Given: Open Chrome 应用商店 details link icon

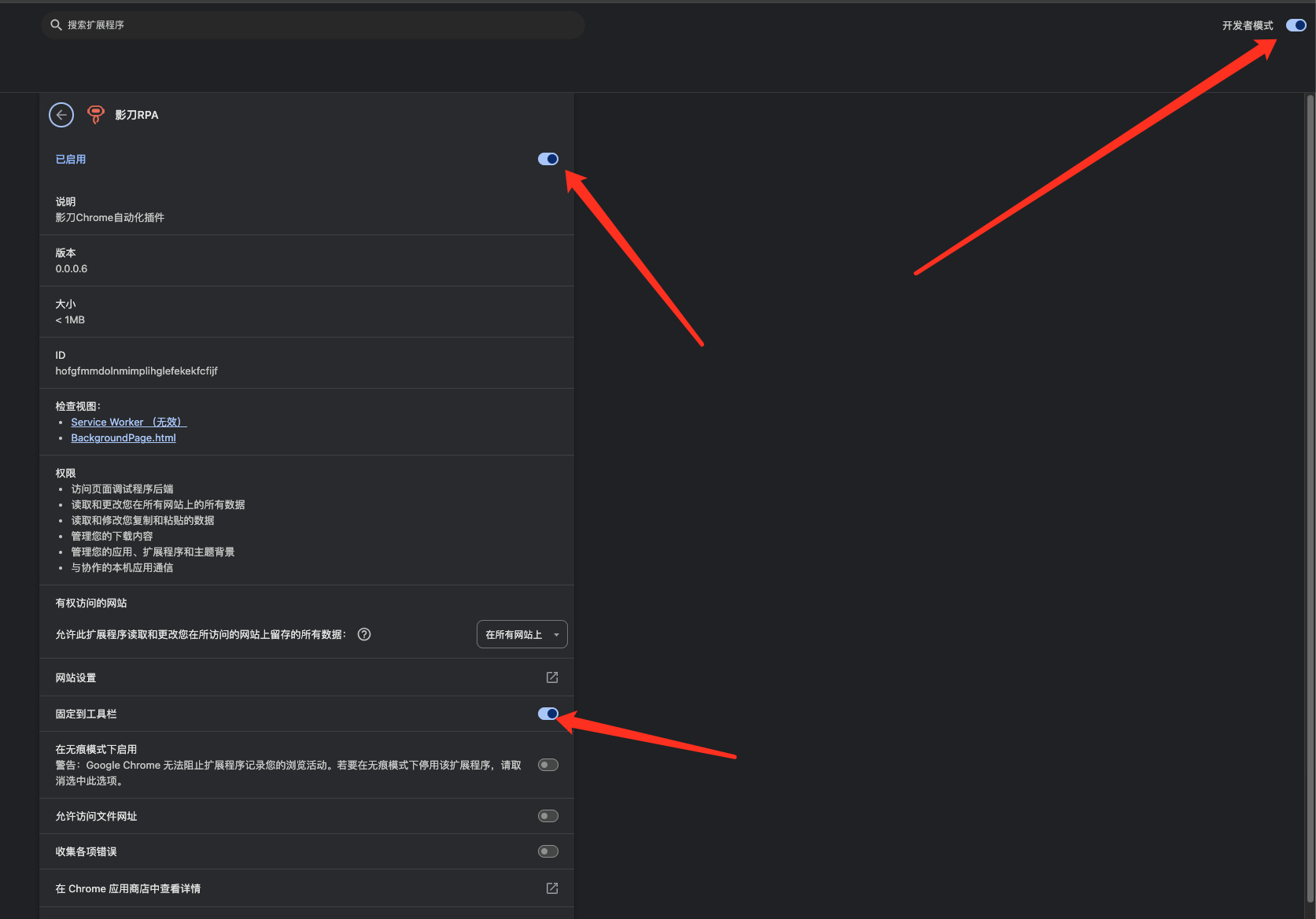Looking at the screenshot, I should (x=552, y=888).
